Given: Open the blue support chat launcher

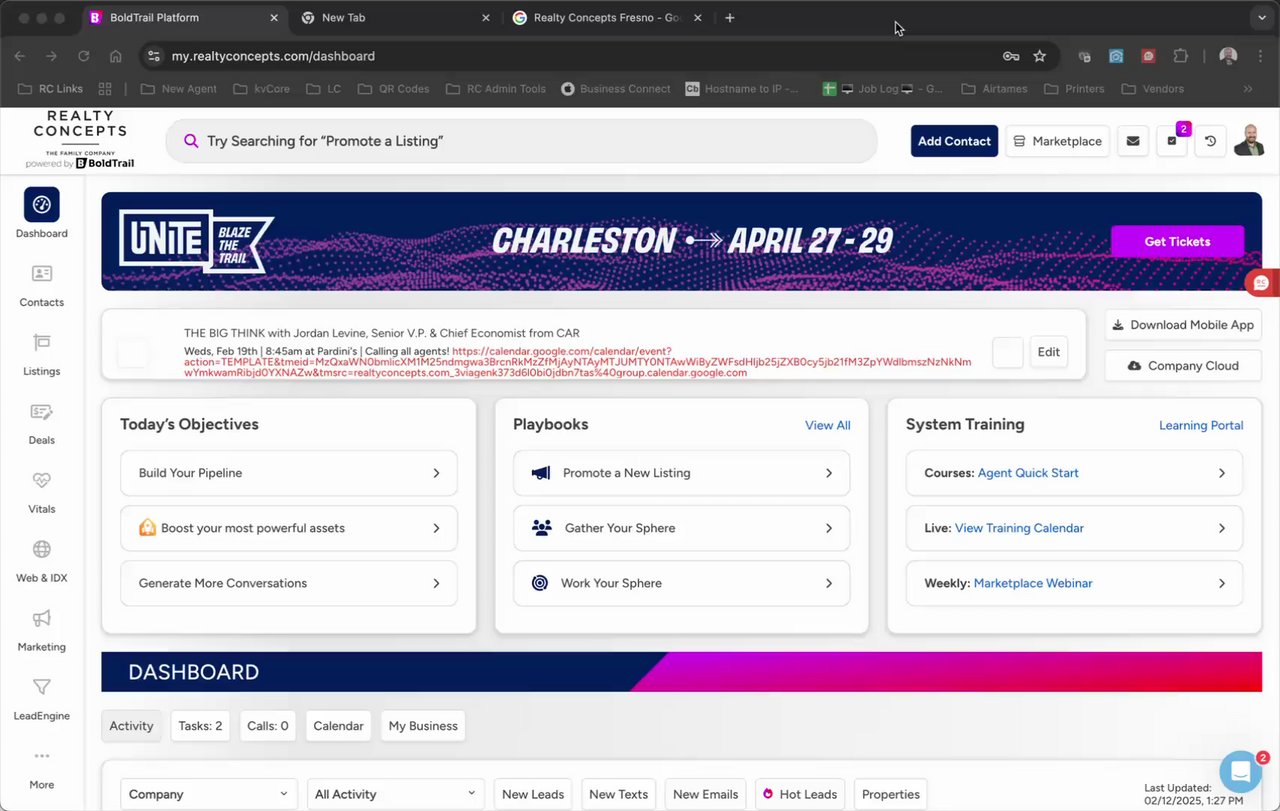Looking at the screenshot, I should (x=1240, y=771).
